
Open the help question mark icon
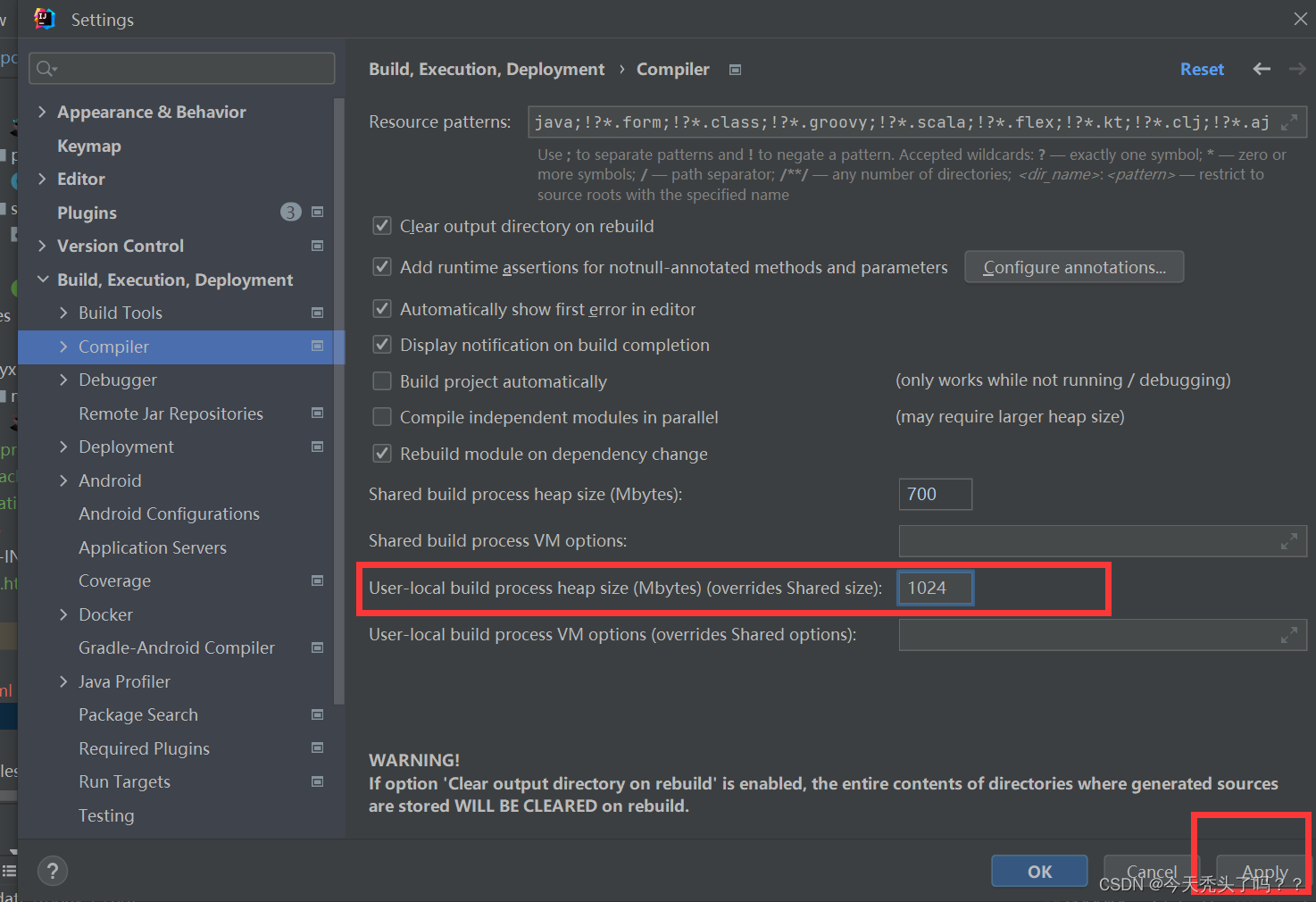[x=52, y=871]
